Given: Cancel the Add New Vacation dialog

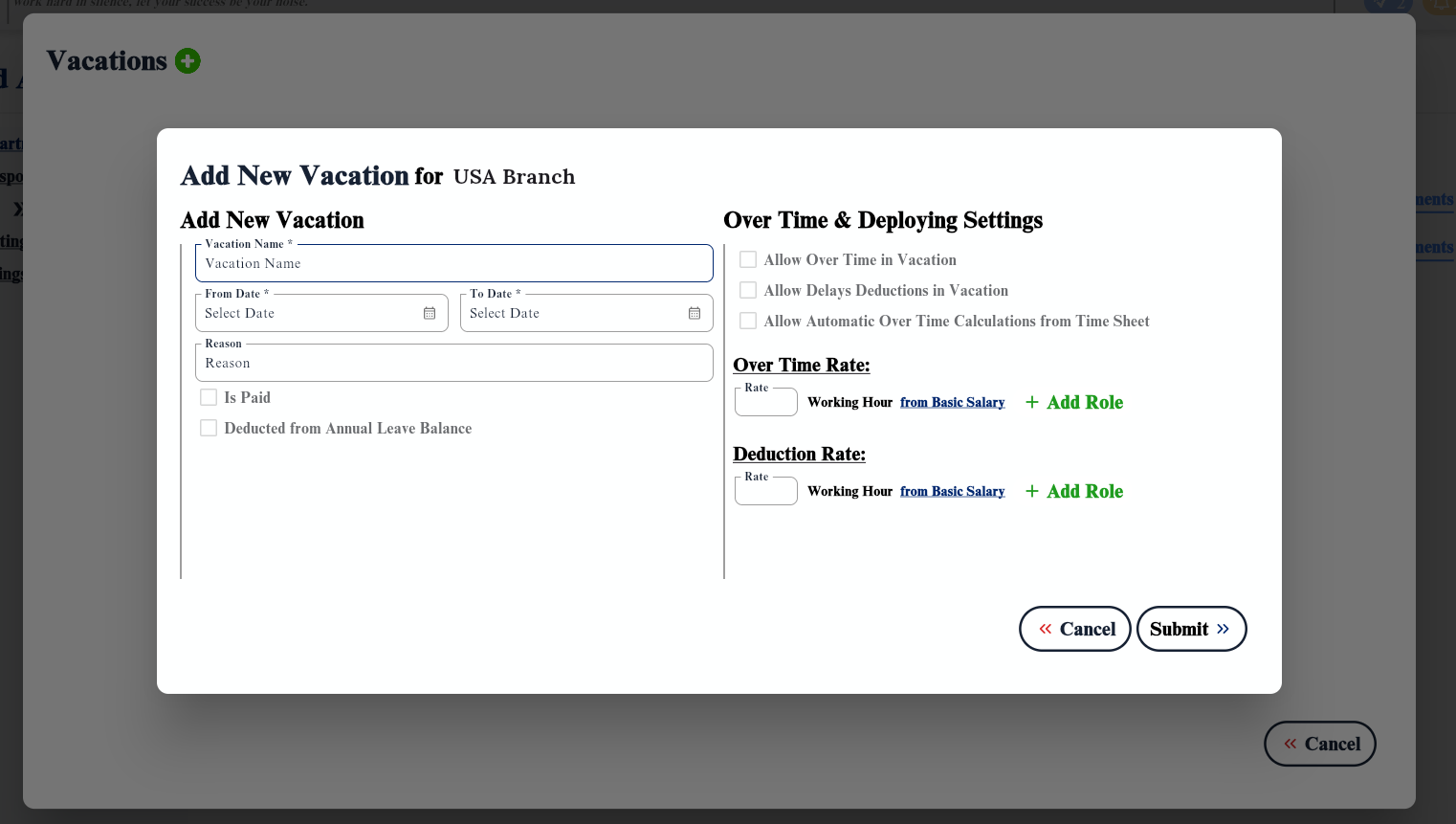Looking at the screenshot, I should [x=1075, y=629].
